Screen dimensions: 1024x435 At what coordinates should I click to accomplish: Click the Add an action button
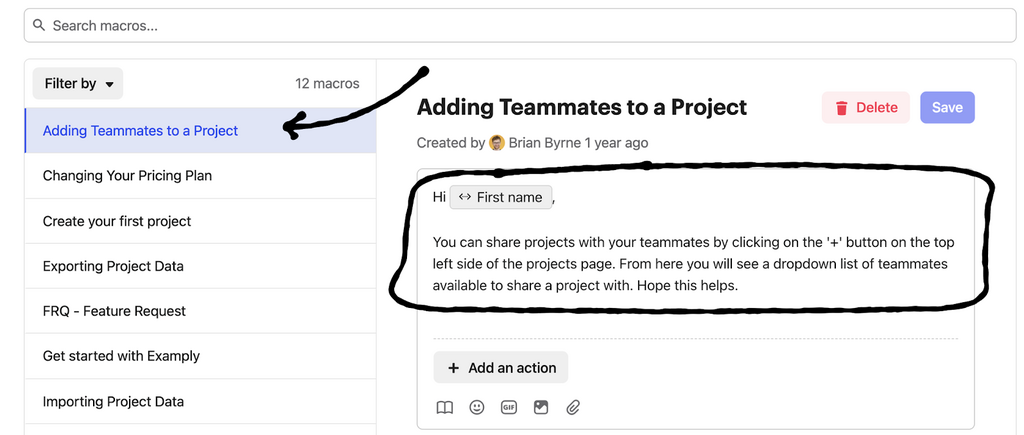tap(501, 368)
